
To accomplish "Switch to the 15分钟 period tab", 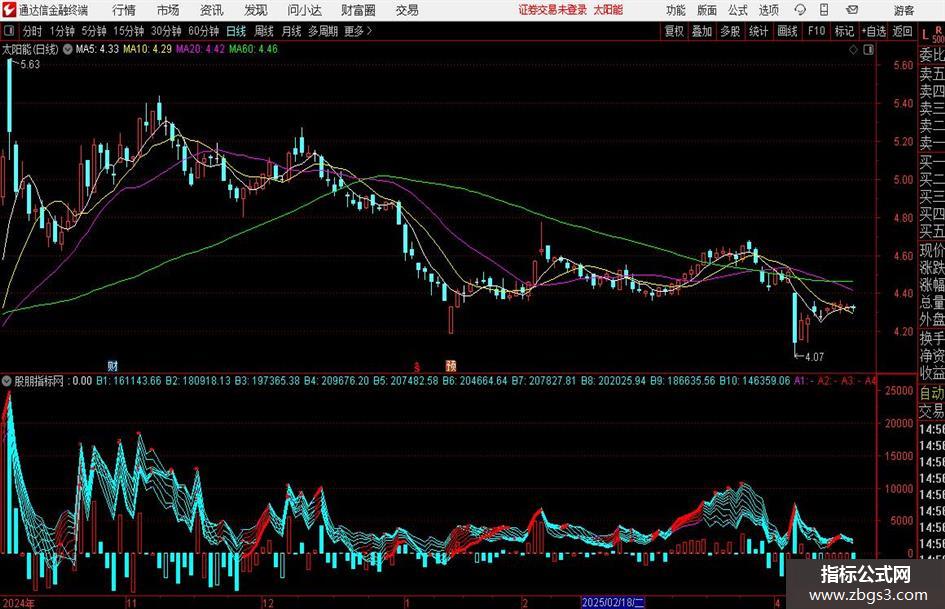I will (x=129, y=31).
